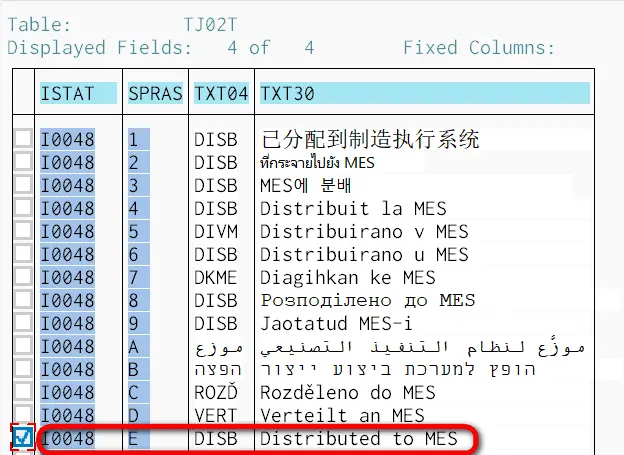The height and width of the screenshot is (455, 624).
Task: Select text 'Distribuirano u MES'
Action: pyautogui.click(x=364, y=255)
